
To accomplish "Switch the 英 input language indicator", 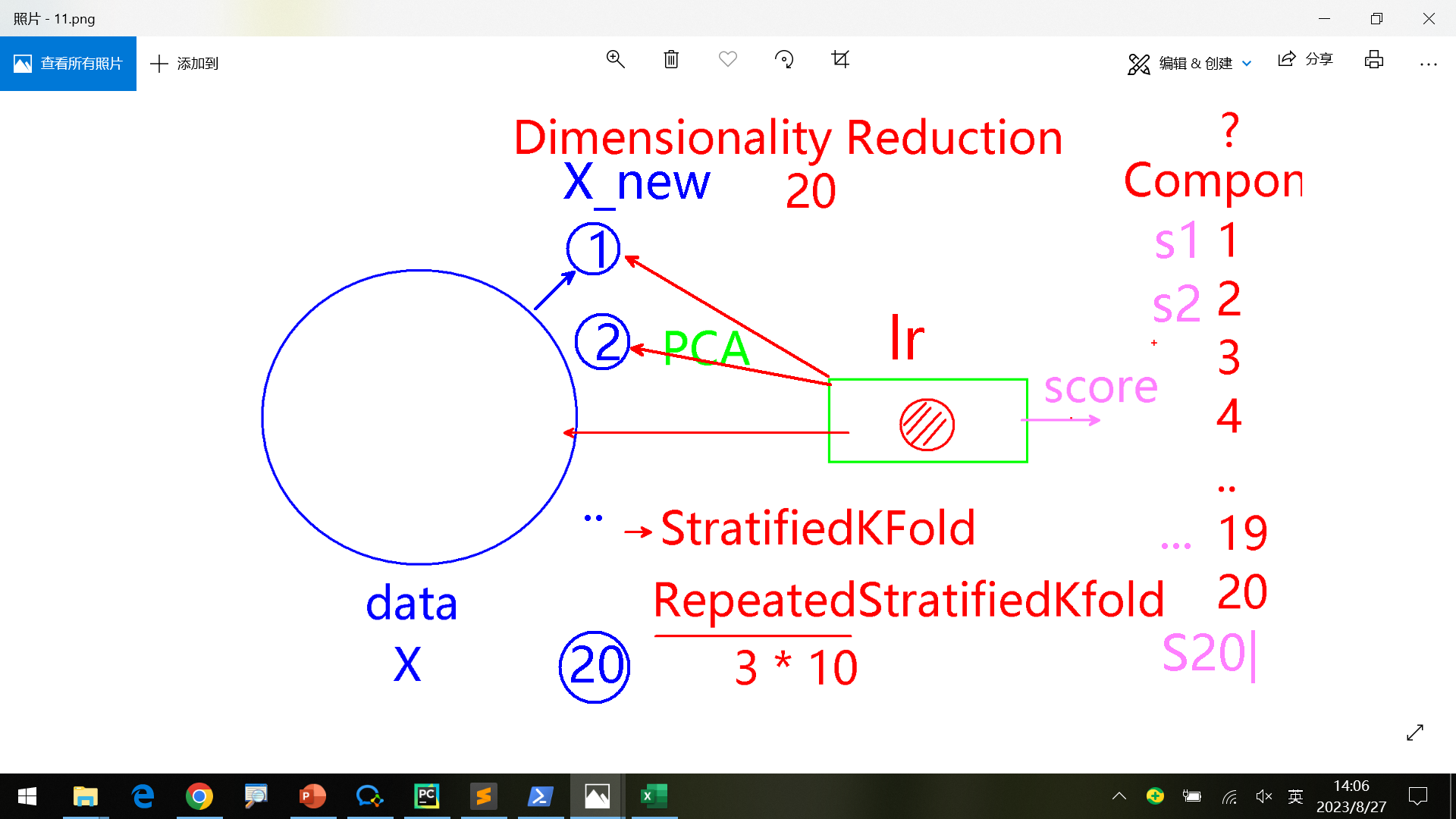I will coord(1295,796).
